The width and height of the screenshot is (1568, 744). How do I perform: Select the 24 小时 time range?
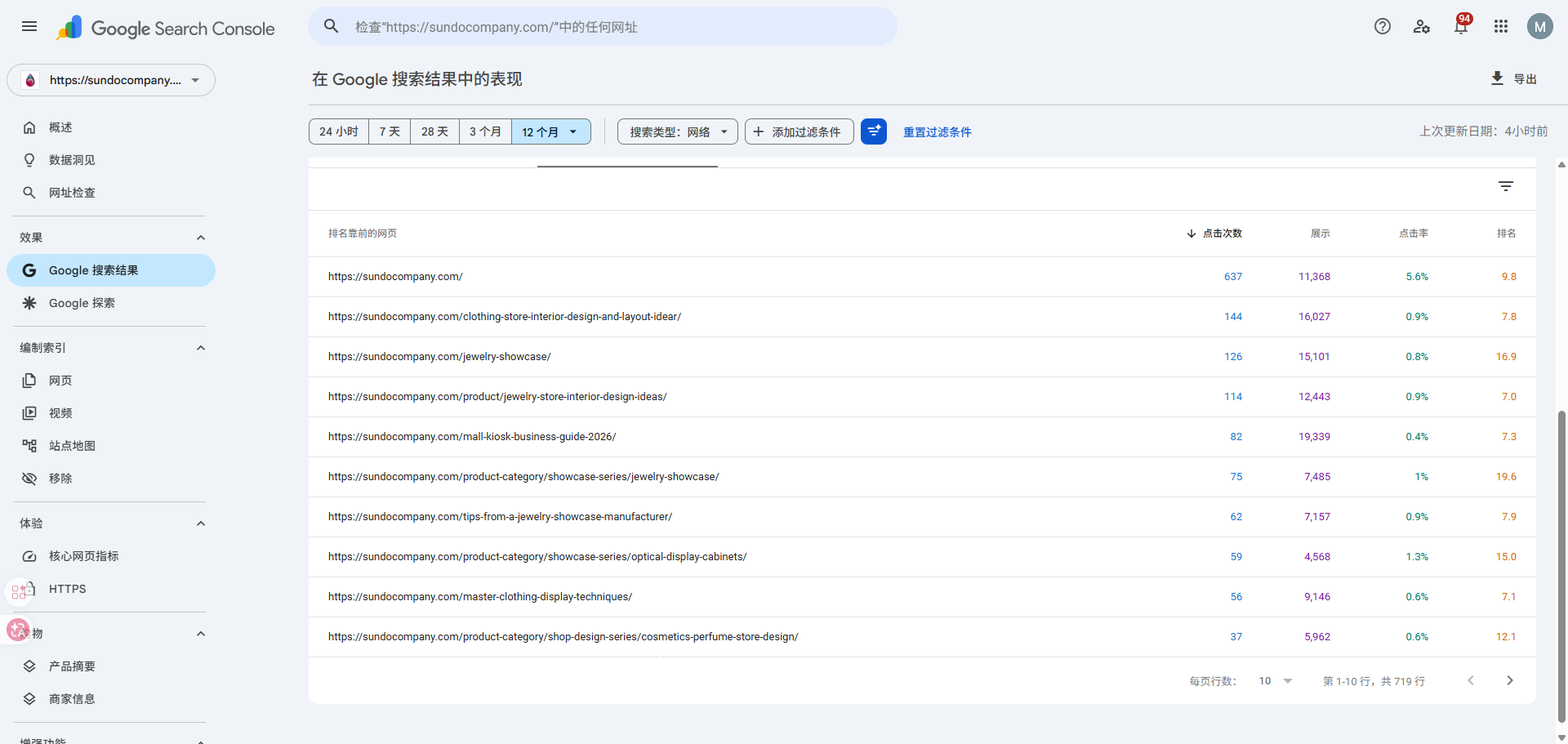tap(339, 131)
